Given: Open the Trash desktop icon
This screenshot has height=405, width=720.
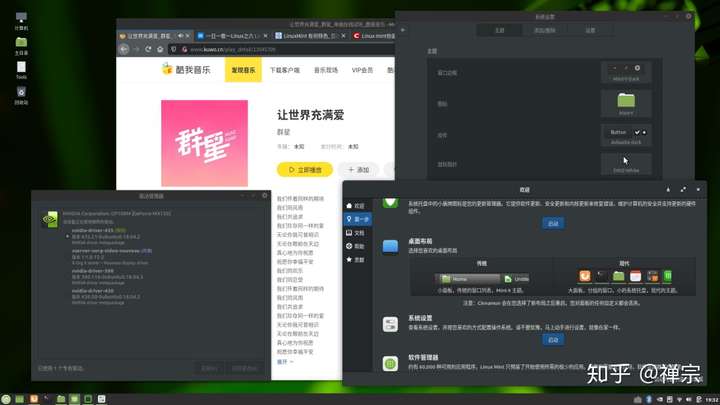Looking at the screenshot, I should (21, 95).
